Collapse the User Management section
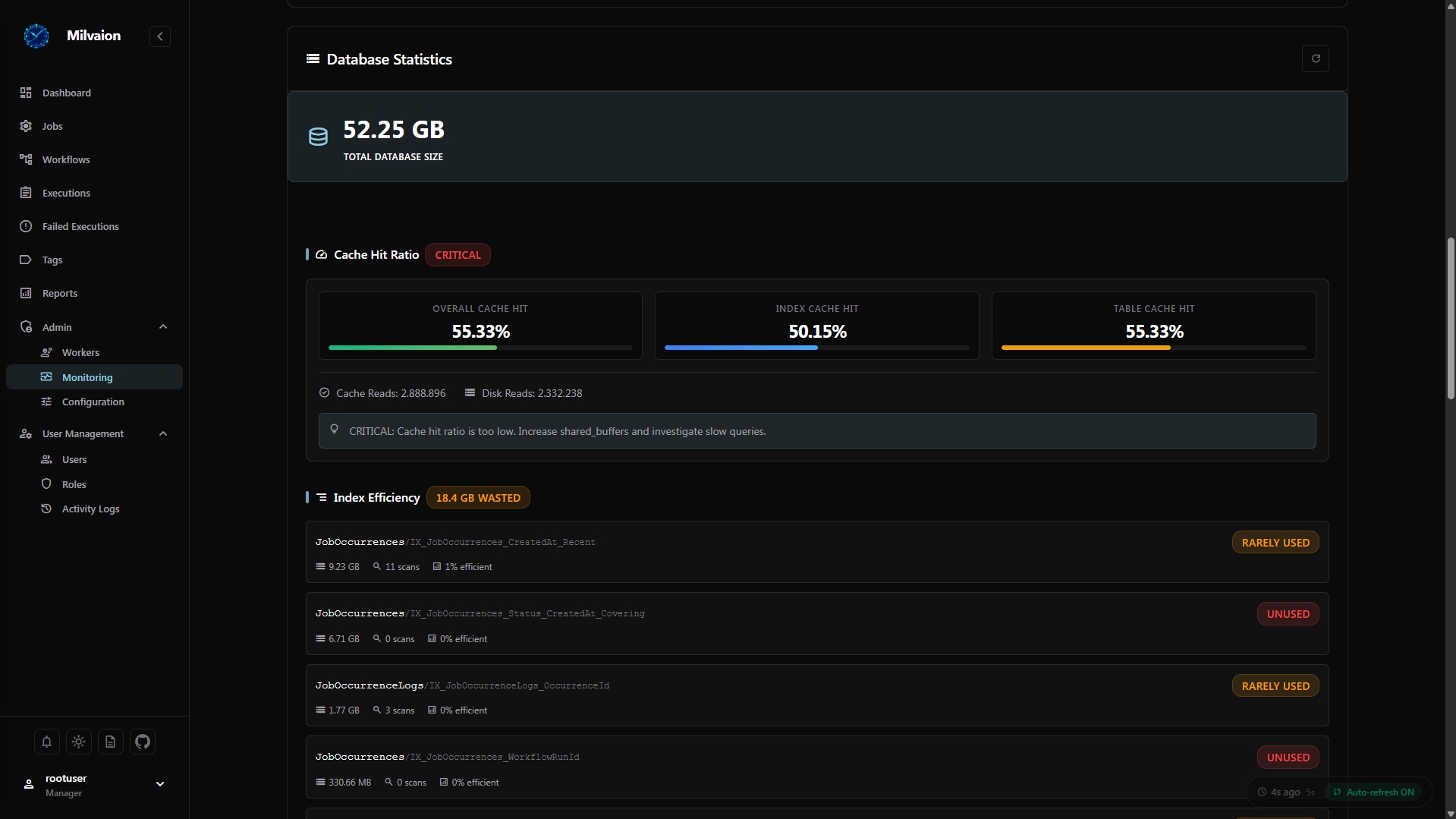This screenshot has width=1456, height=819. coord(162,433)
